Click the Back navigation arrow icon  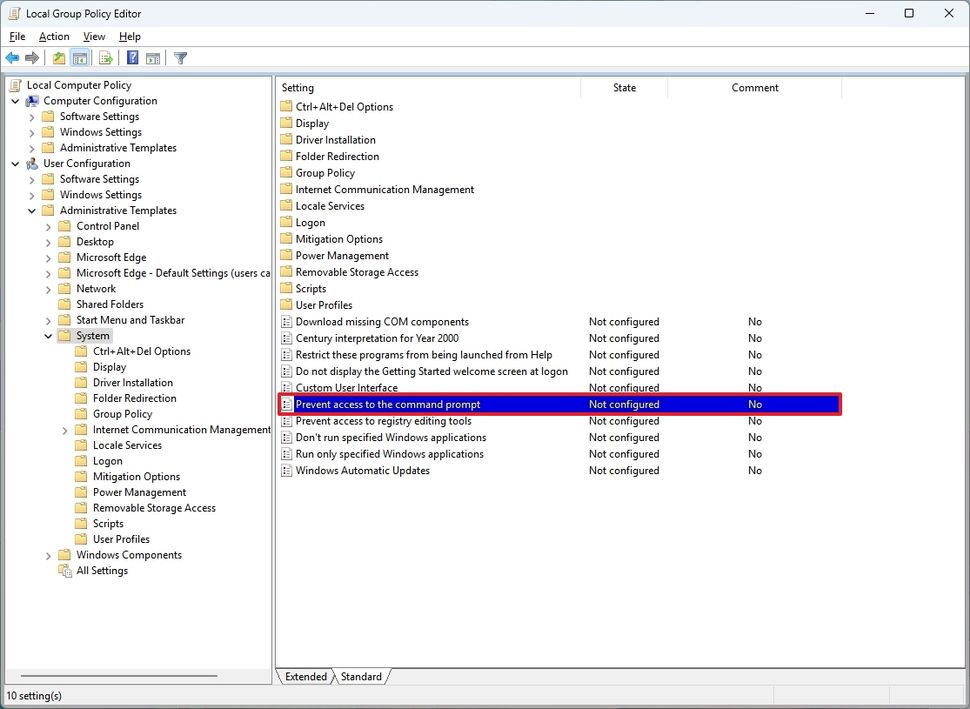pos(12,57)
